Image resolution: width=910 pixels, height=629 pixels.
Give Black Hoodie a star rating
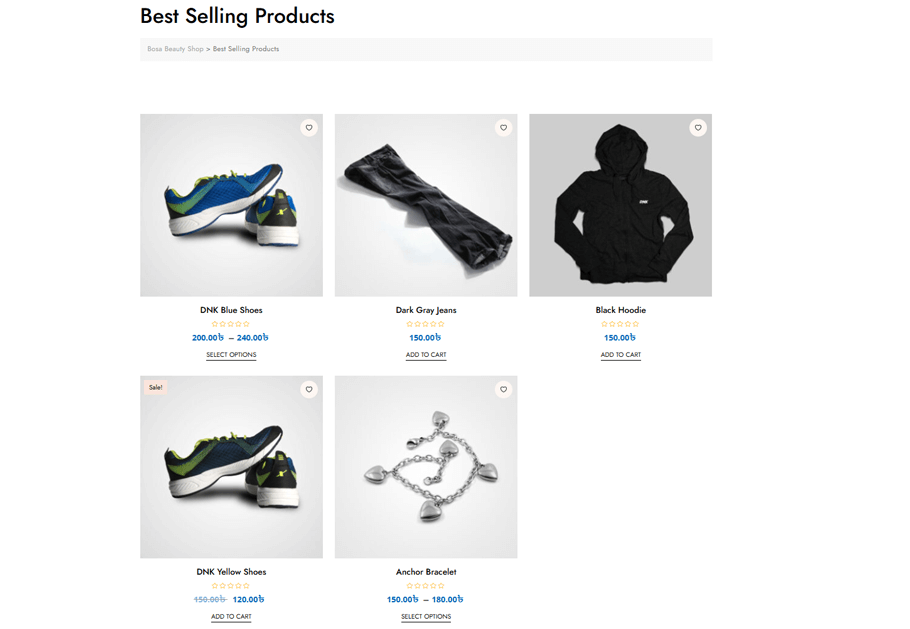pyautogui.click(x=620, y=323)
